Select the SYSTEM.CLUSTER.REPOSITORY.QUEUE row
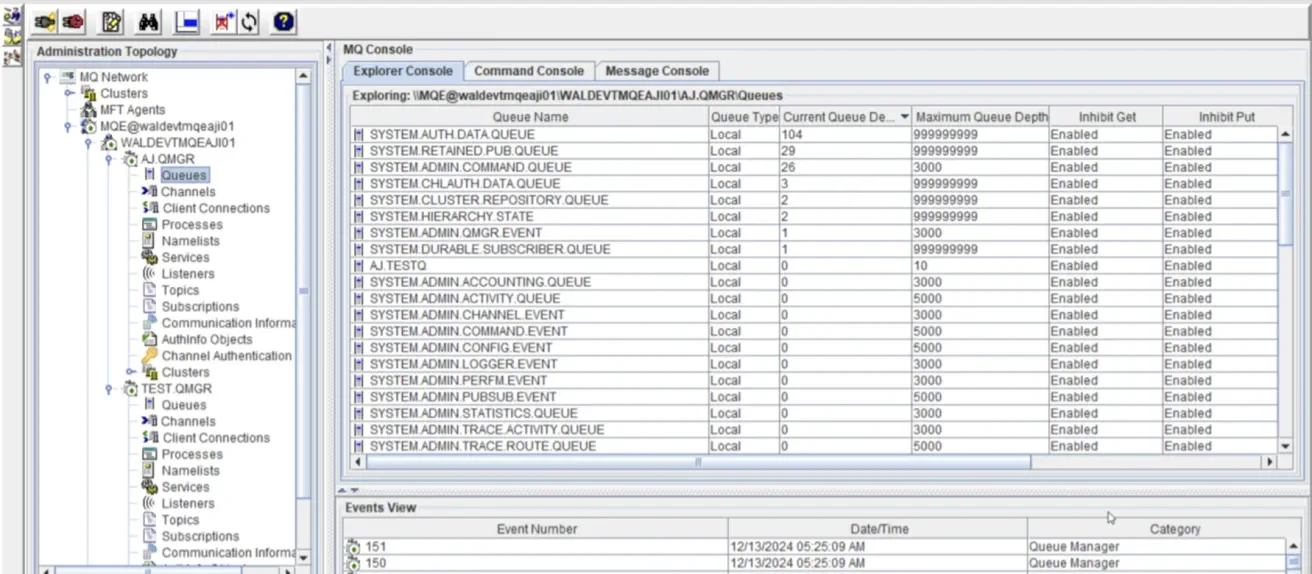The image size is (1312, 574). [814, 200]
